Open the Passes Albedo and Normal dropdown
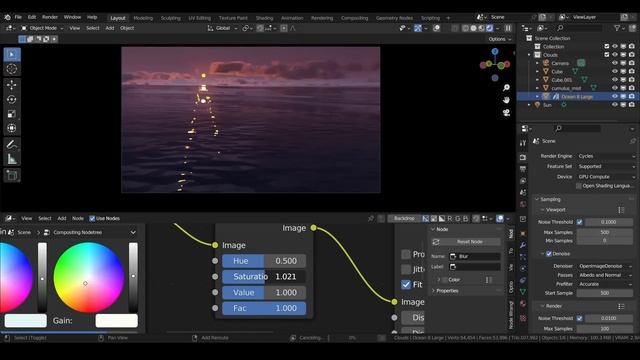This screenshot has width=640, height=360. pos(605,275)
